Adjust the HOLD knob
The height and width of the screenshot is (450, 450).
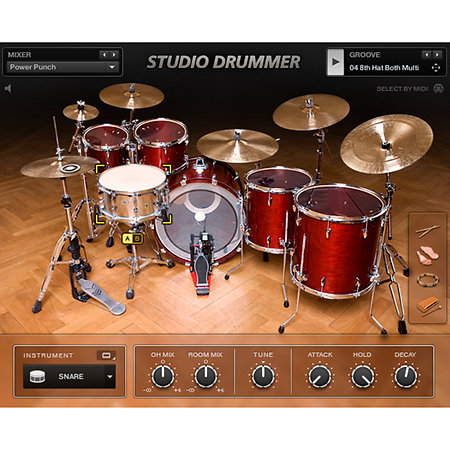click(363, 376)
